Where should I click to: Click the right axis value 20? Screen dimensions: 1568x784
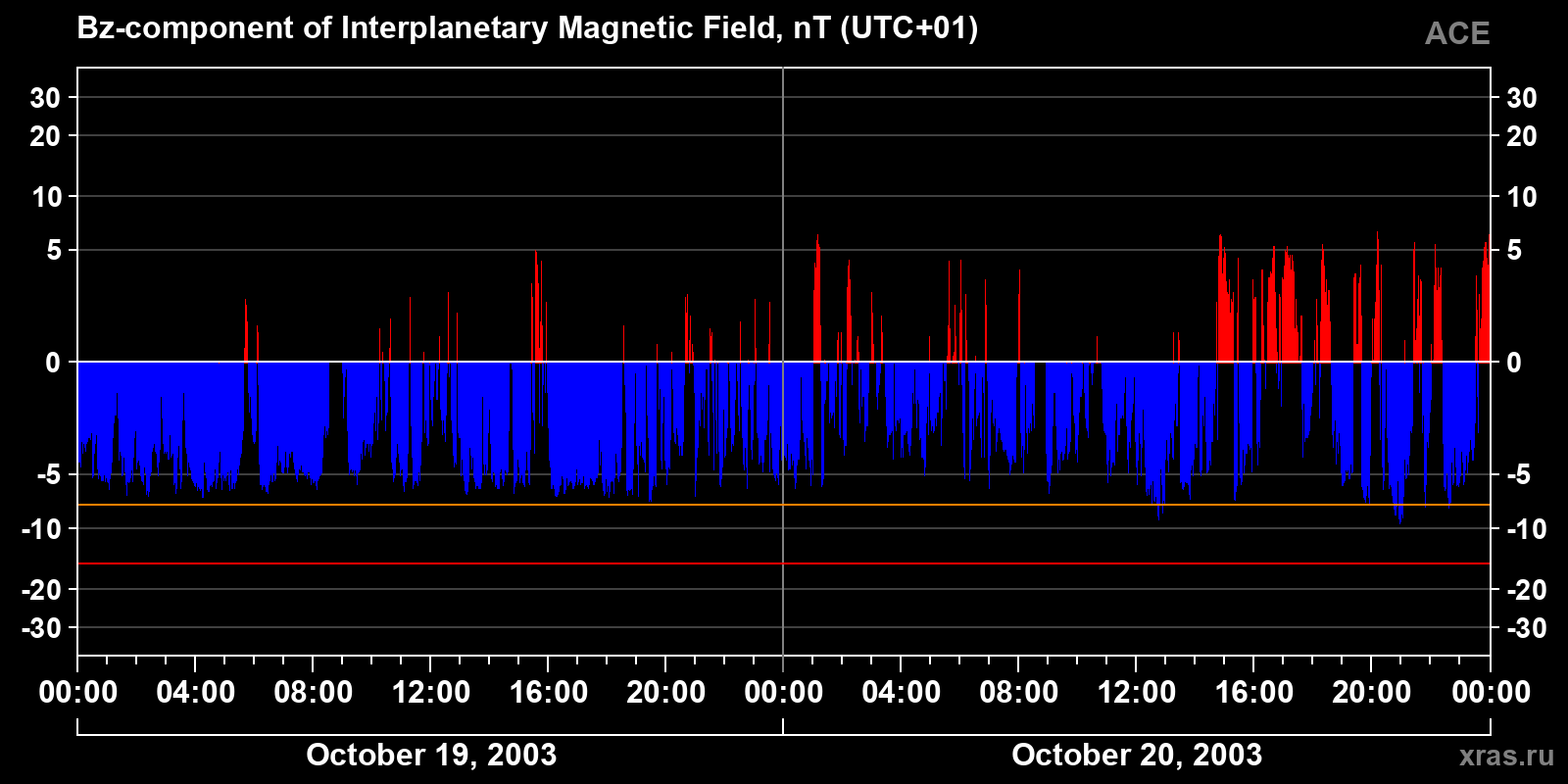(x=1522, y=136)
